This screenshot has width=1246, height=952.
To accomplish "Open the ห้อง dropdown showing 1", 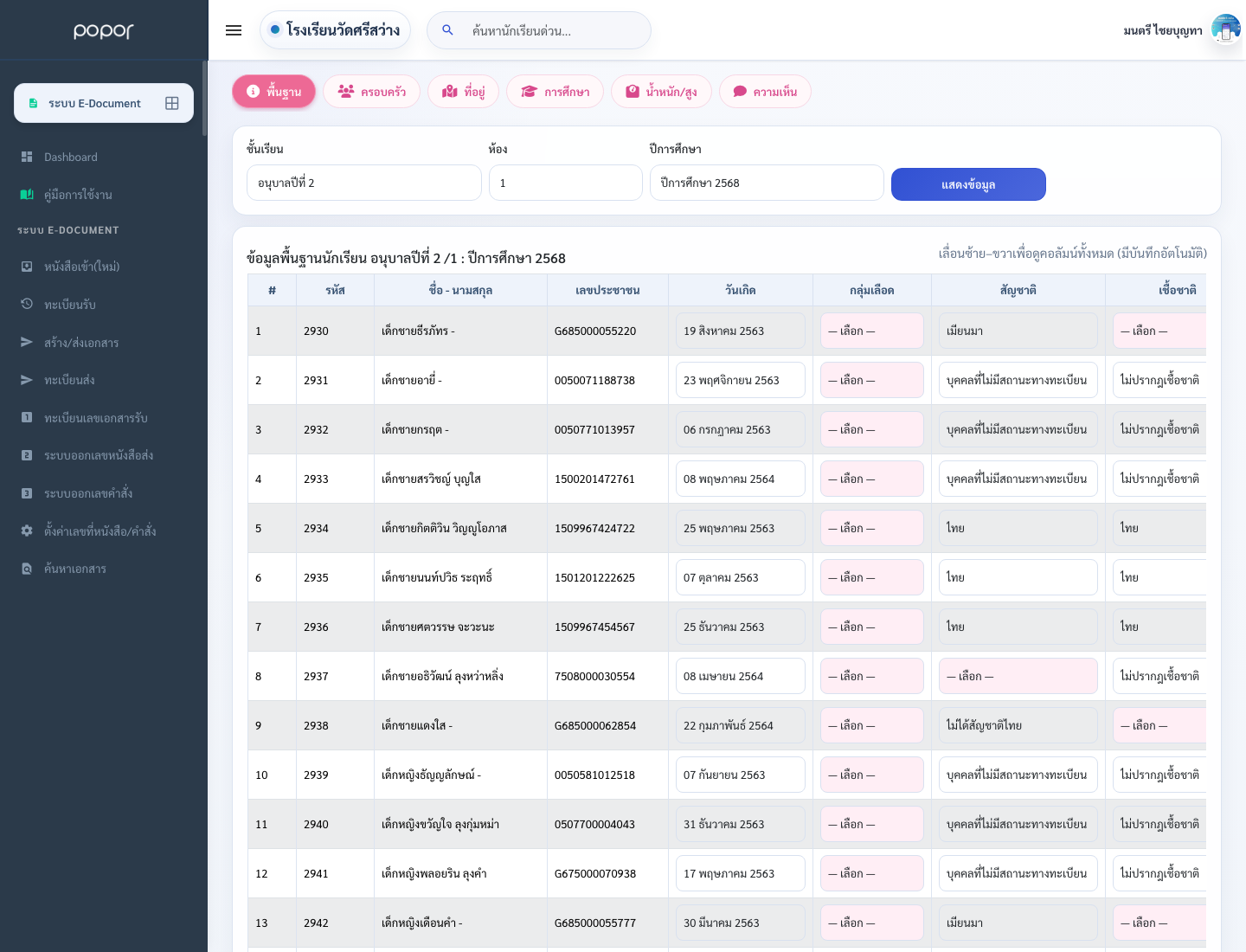I will pyautogui.click(x=566, y=183).
